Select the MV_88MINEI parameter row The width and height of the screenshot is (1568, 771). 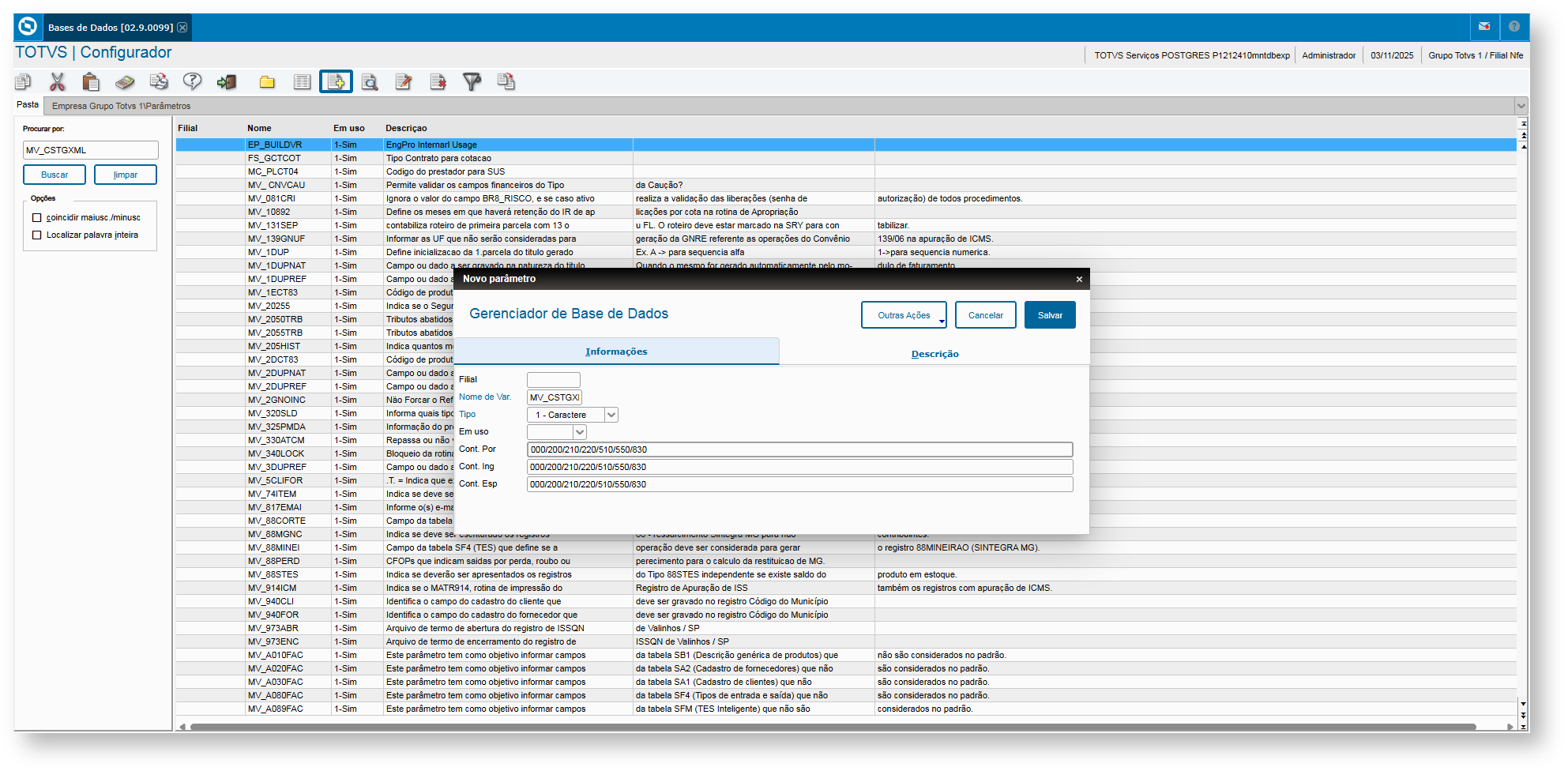(846, 547)
